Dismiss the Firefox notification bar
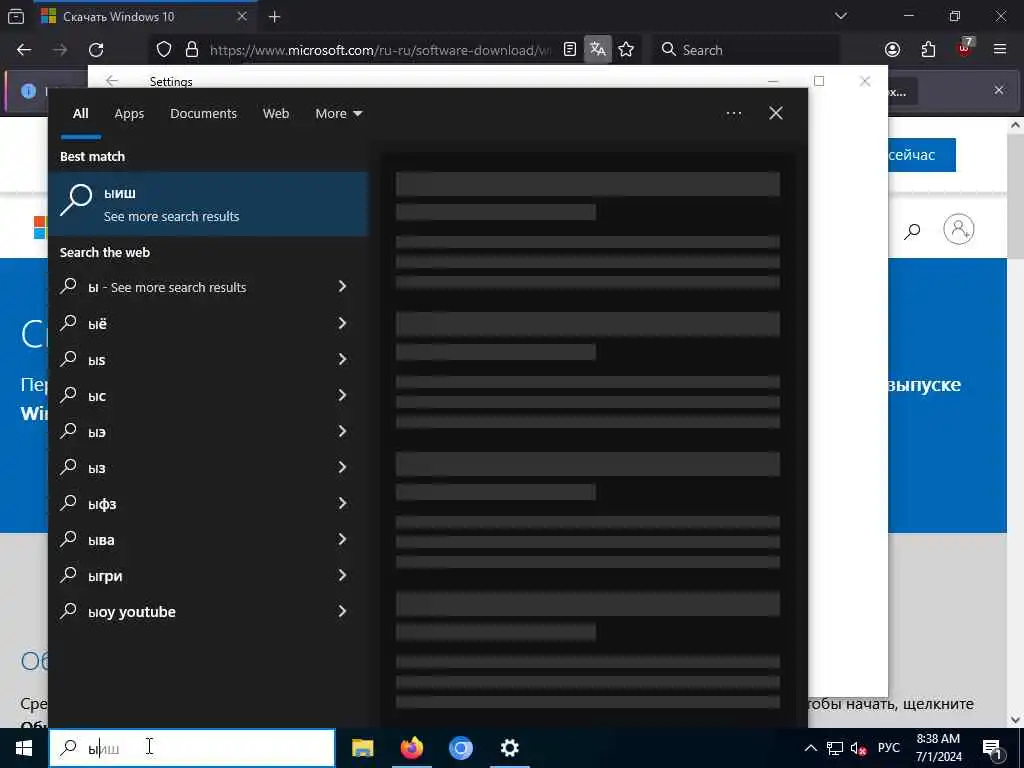Screen dimensions: 1024x768 pyautogui.click(x=999, y=90)
